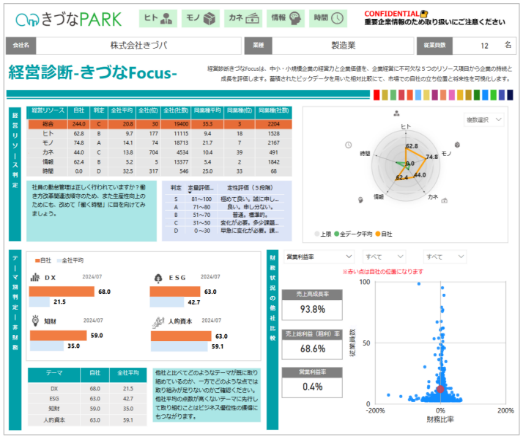The width and height of the screenshot is (523, 440).
Task: Click money icon beside radar カネ axis
Action: [444, 201]
